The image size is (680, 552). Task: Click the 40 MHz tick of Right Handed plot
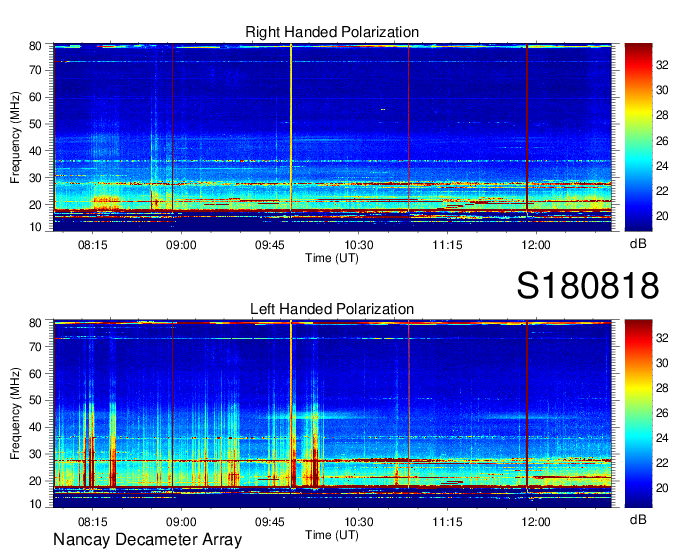click(x=35, y=151)
